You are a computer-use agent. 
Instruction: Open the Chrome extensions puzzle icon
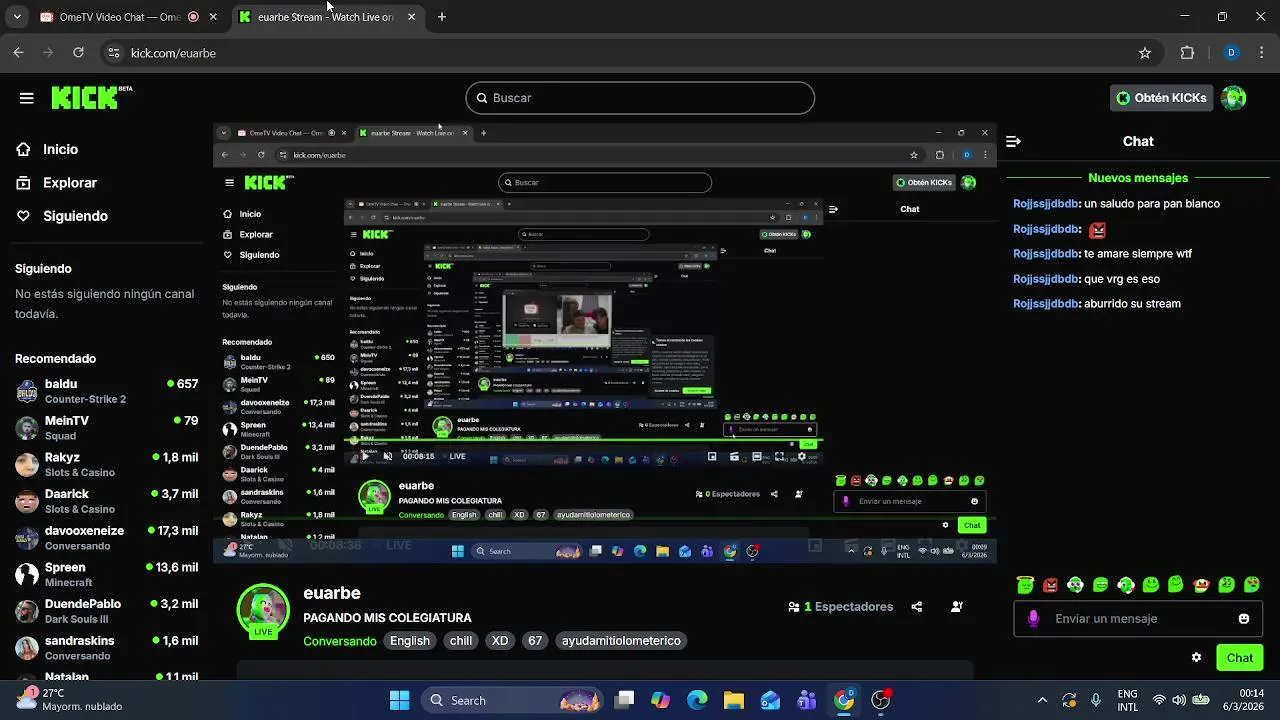point(1188,53)
